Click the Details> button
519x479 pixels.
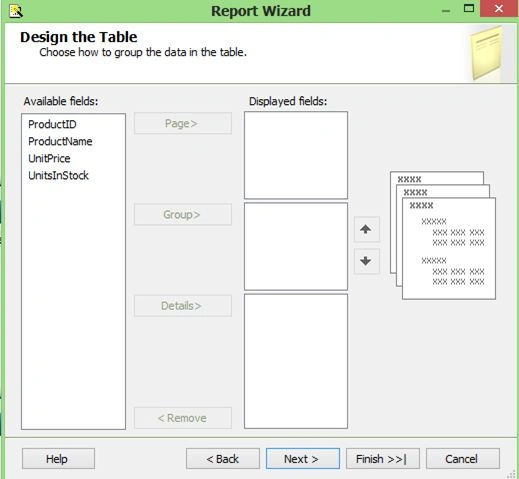pos(183,306)
